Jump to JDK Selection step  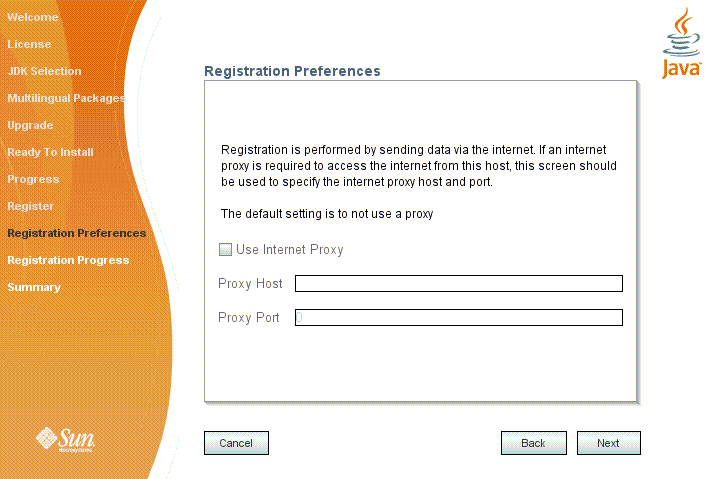tap(44, 71)
